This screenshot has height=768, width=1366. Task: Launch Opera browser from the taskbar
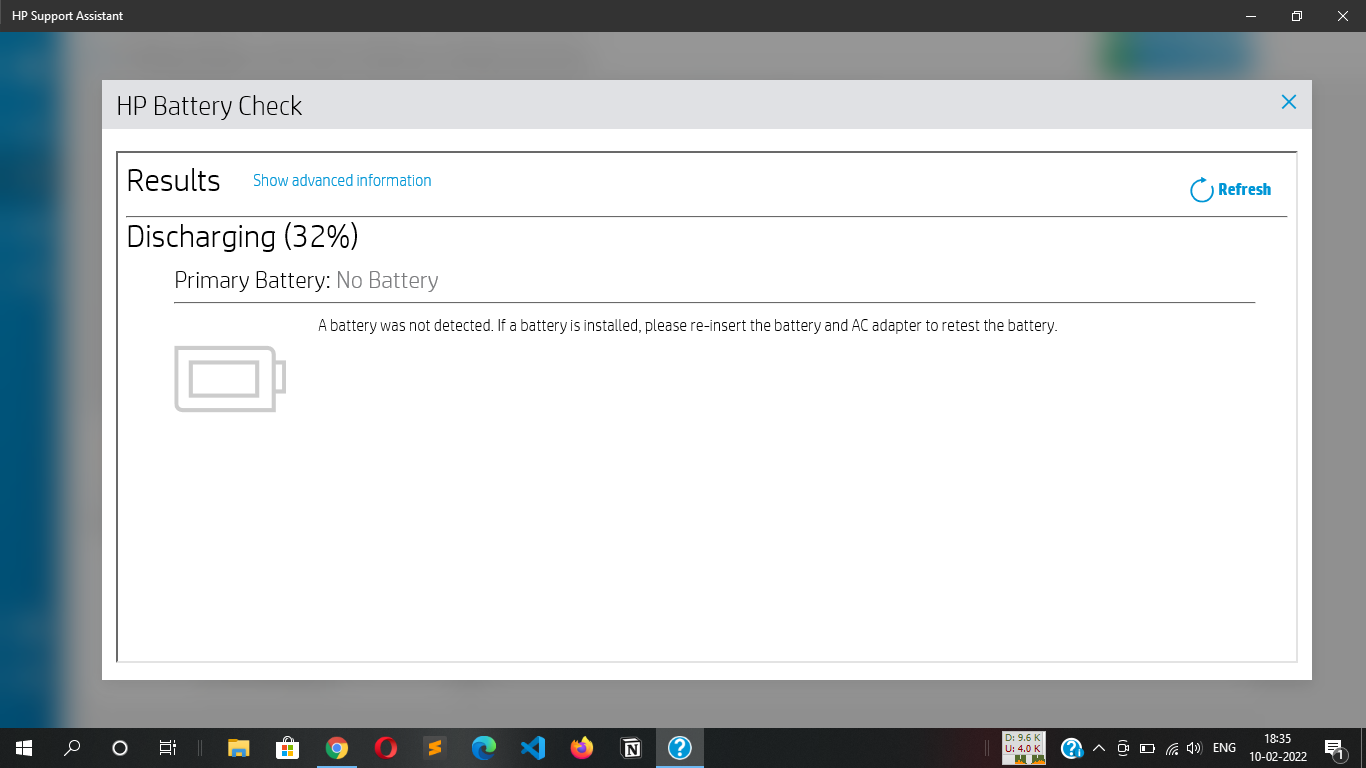pyautogui.click(x=385, y=747)
